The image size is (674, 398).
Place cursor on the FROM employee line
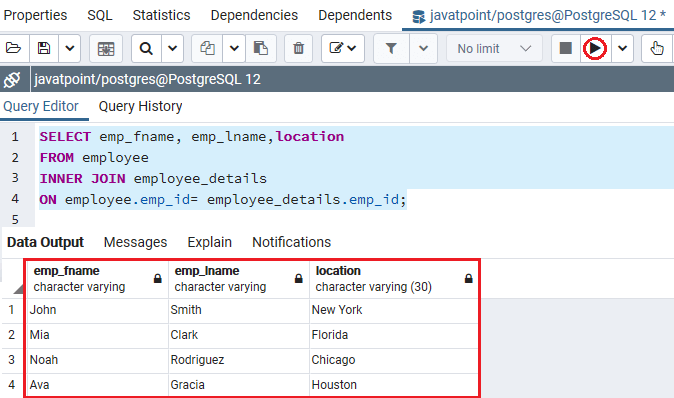pyautogui.click(x=94, y=158)
